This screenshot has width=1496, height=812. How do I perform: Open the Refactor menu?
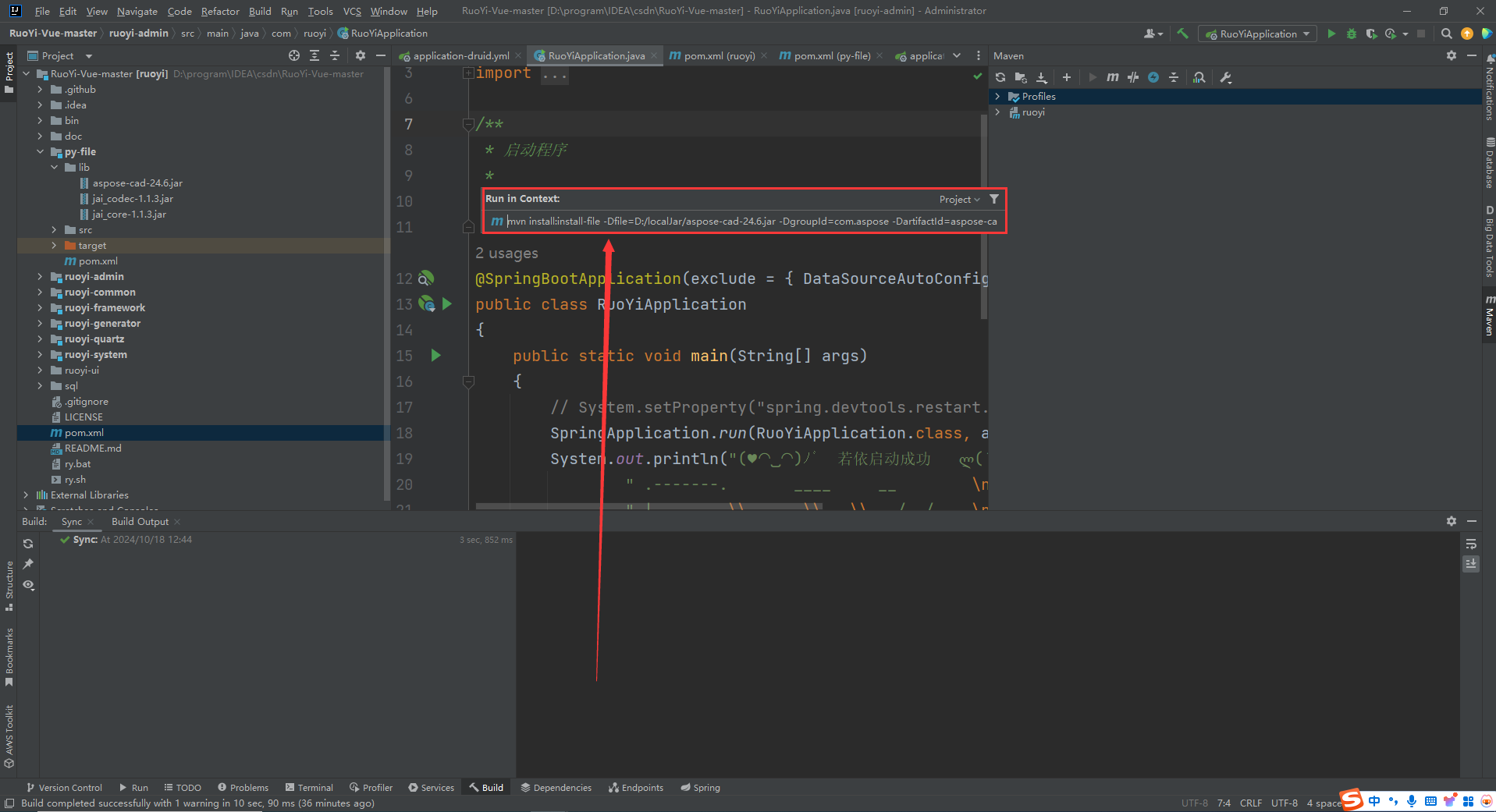(x=220, y=11)
